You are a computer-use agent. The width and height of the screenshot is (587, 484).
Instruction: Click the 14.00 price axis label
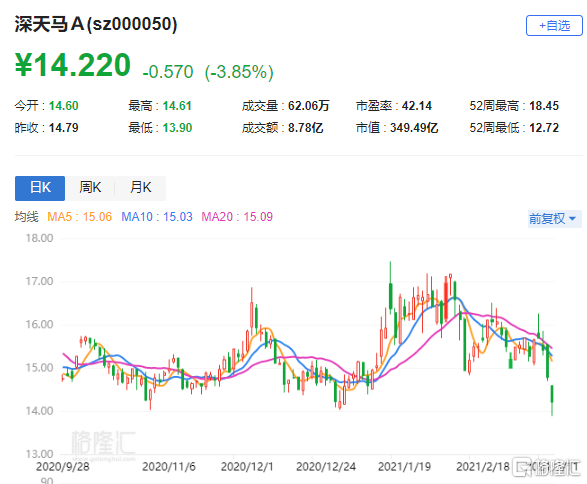tap(39, 411)
